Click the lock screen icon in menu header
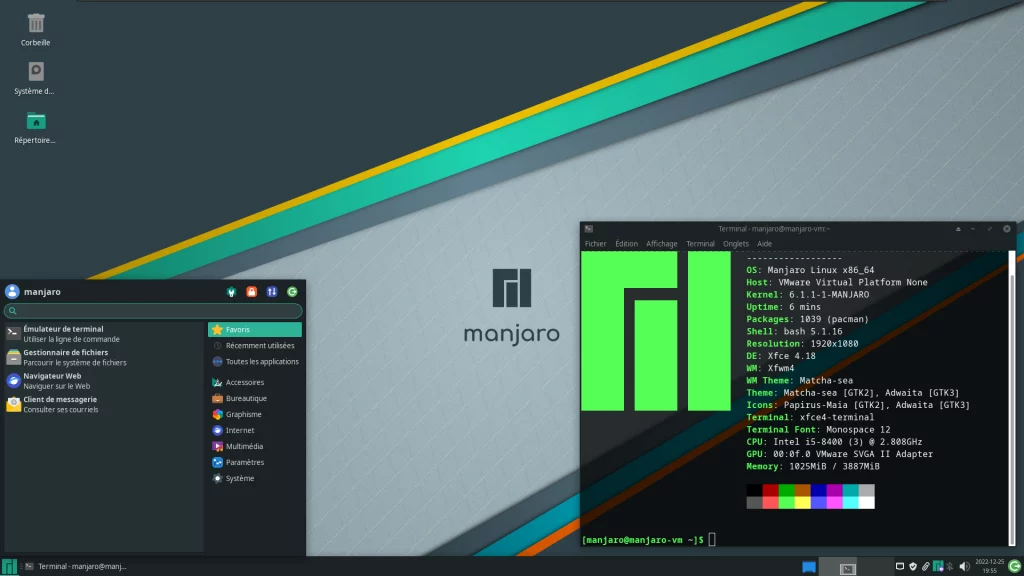1024x576 pixels. pyautogui.click(x=252, y=292)
